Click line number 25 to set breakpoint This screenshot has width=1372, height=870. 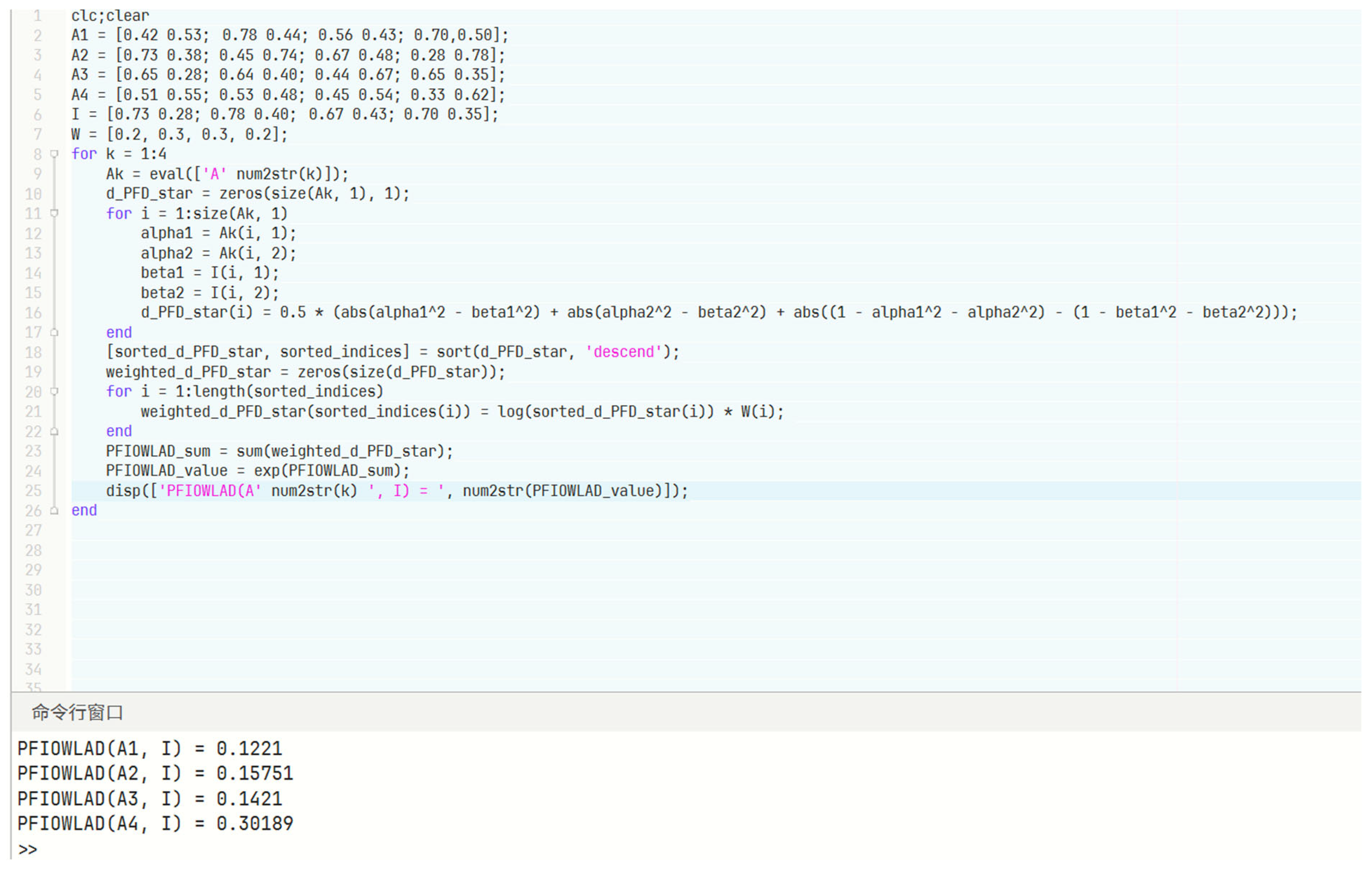pyautogui.click(x=33, y=491)
